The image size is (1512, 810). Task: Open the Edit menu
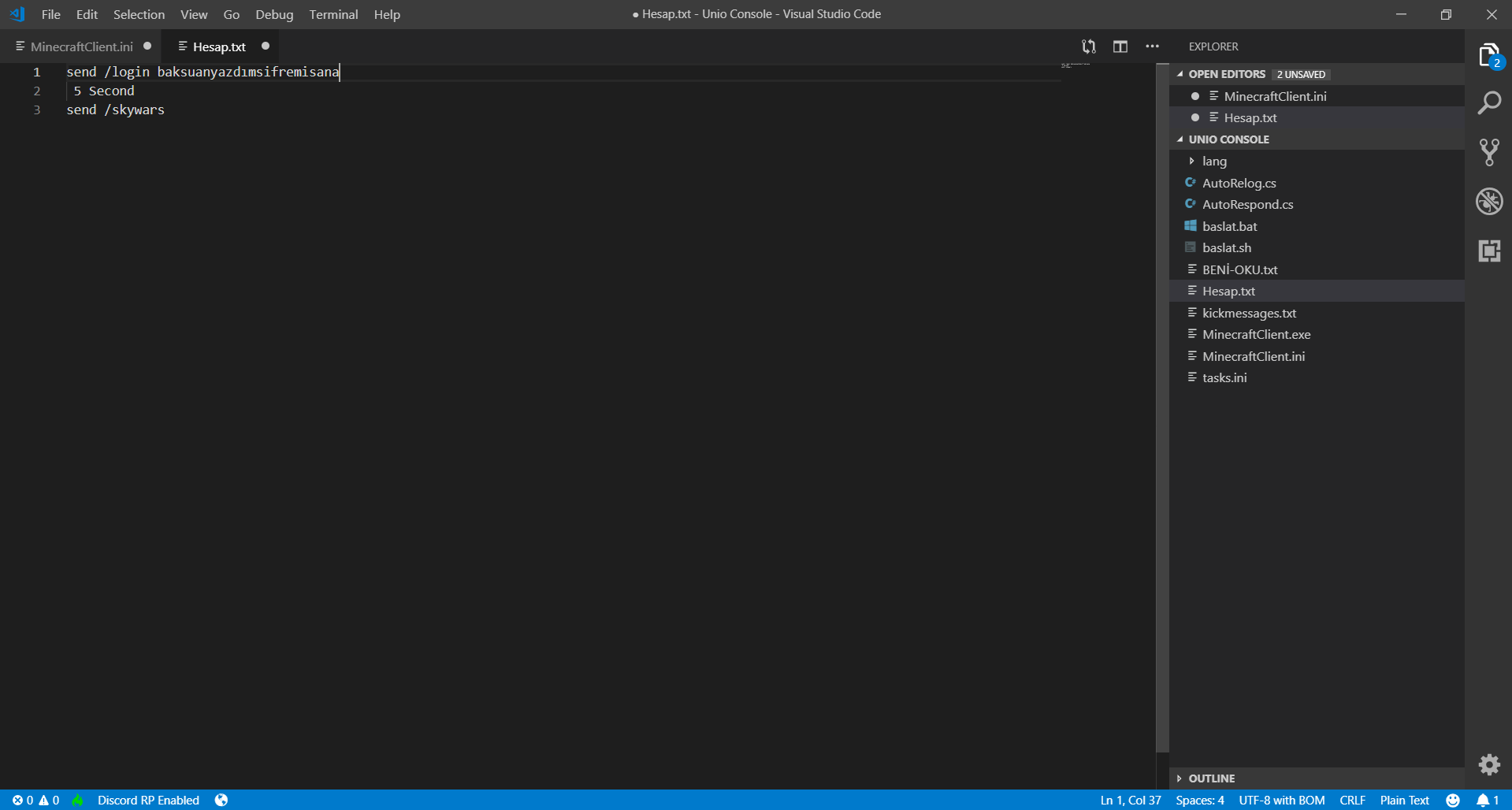[87, 14]
